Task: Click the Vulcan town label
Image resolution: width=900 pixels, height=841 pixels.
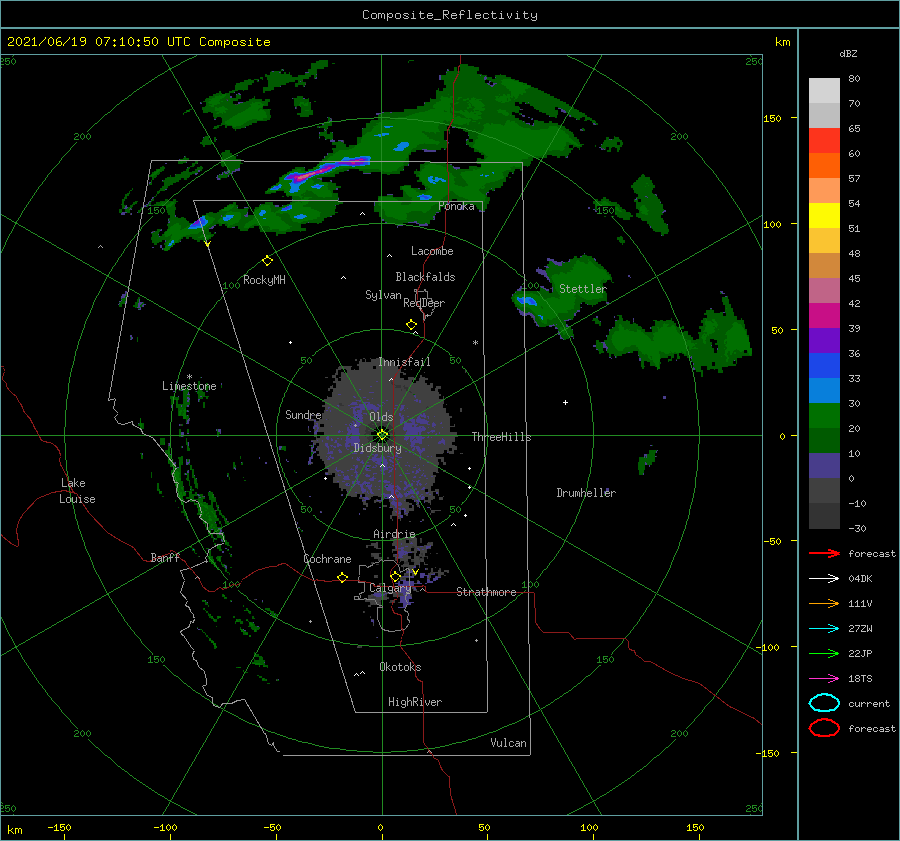Action: [509, 743]
